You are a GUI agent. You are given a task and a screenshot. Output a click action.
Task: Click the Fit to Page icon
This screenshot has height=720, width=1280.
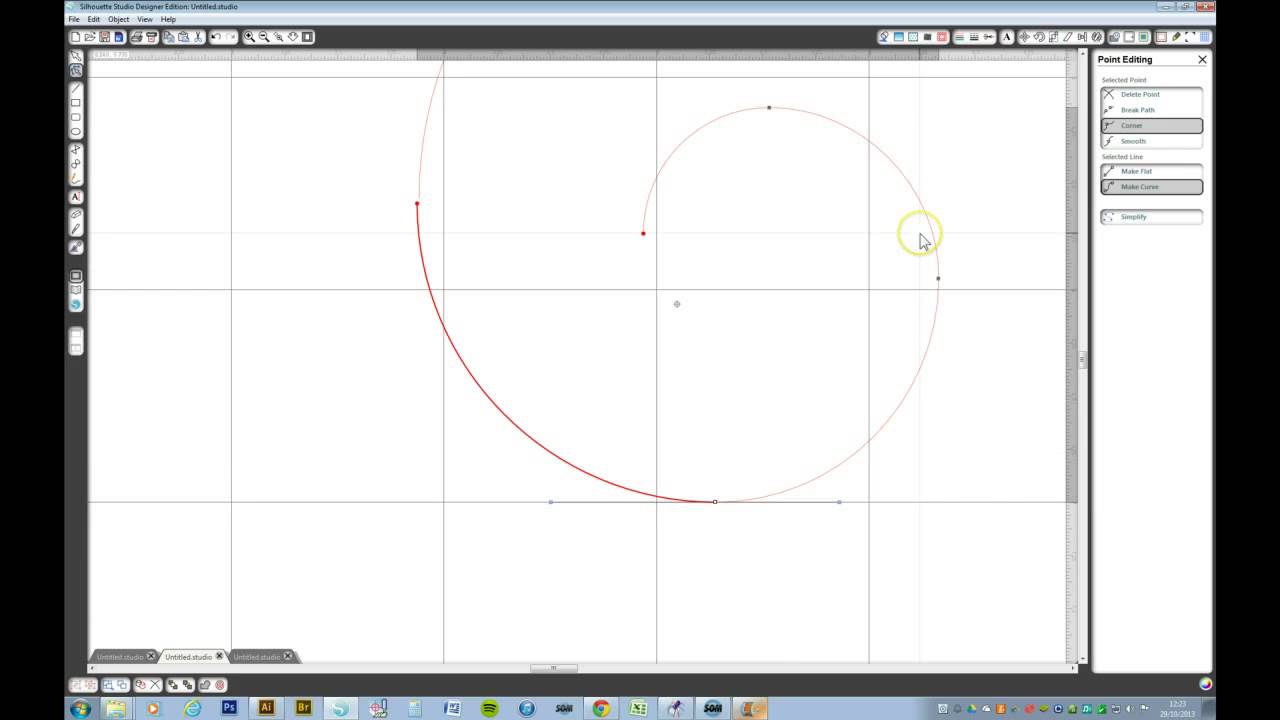[x=308, y=37]
